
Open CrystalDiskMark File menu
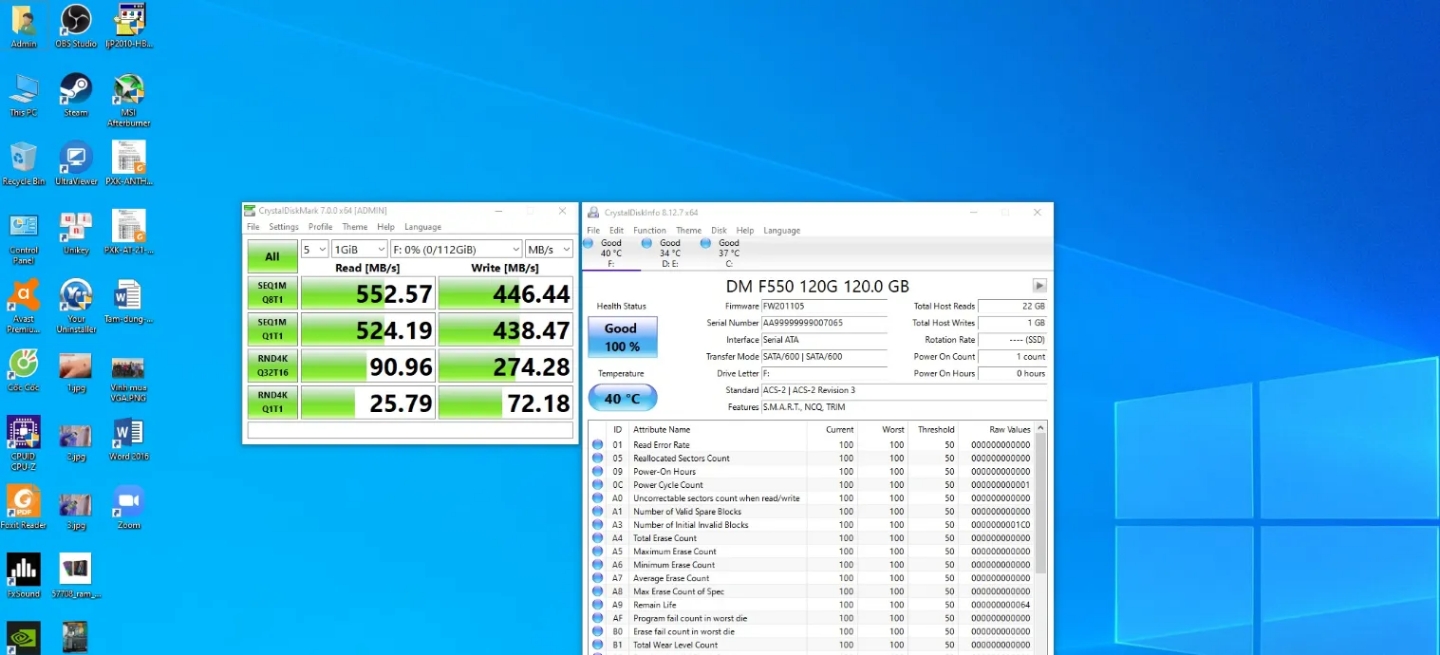254,227
